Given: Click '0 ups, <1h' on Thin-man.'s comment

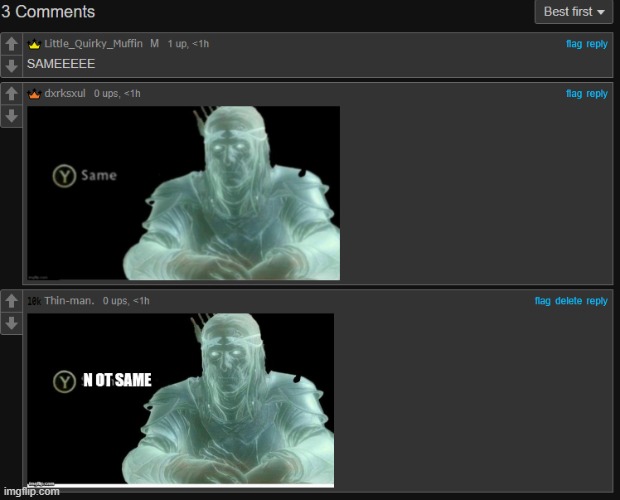Looking at the screenshot, I should pos(126,301).
